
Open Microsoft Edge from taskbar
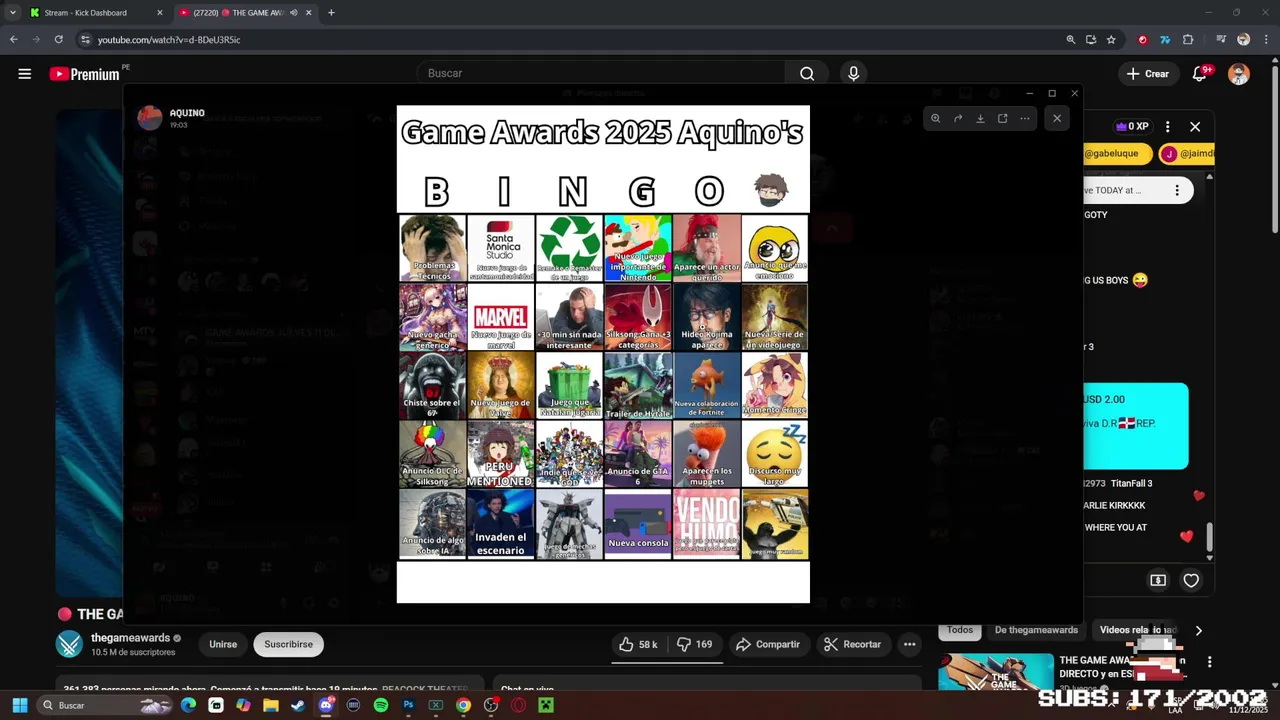tap(188, 705)
